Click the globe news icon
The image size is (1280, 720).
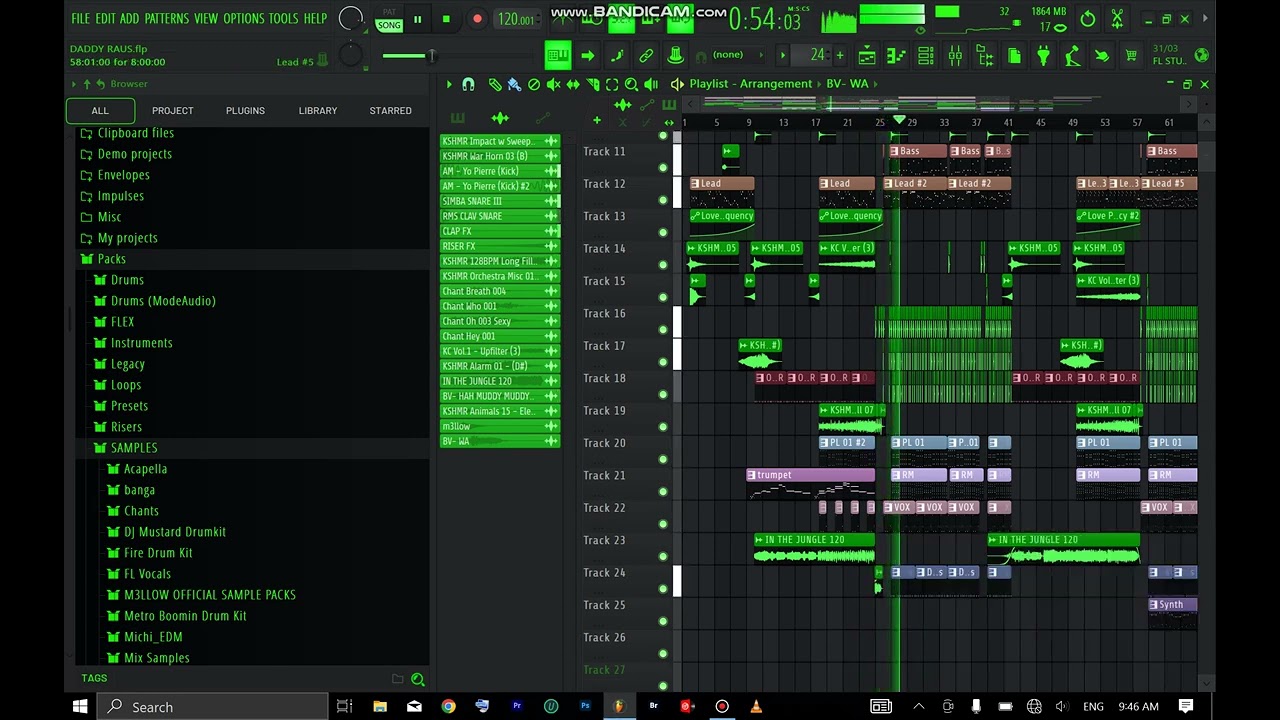[x=1201, y=56]
